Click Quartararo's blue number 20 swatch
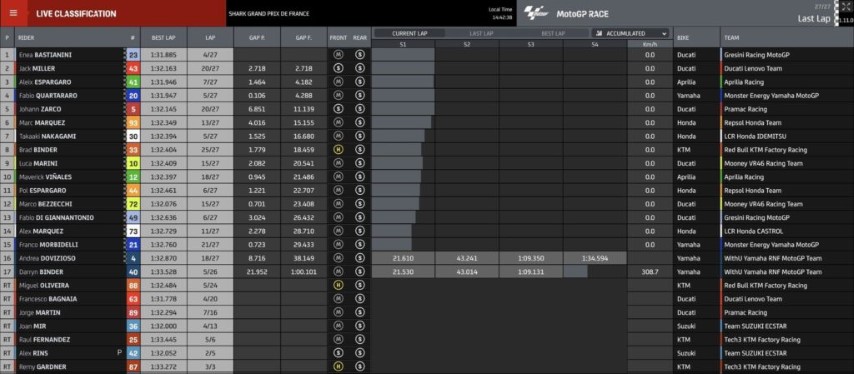Image resolution: width=854 pixels, height=374 pixels. [133, 96]
